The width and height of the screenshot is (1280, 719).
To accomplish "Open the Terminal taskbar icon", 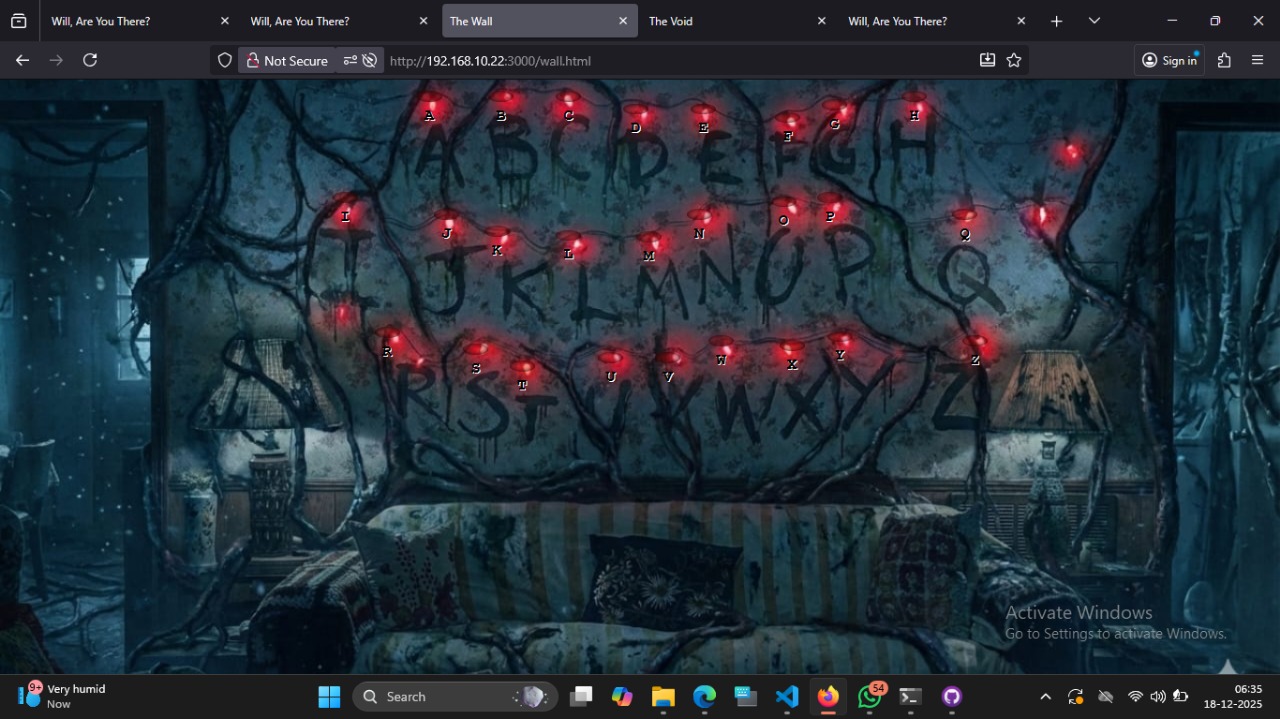I will tap(910, 696).
